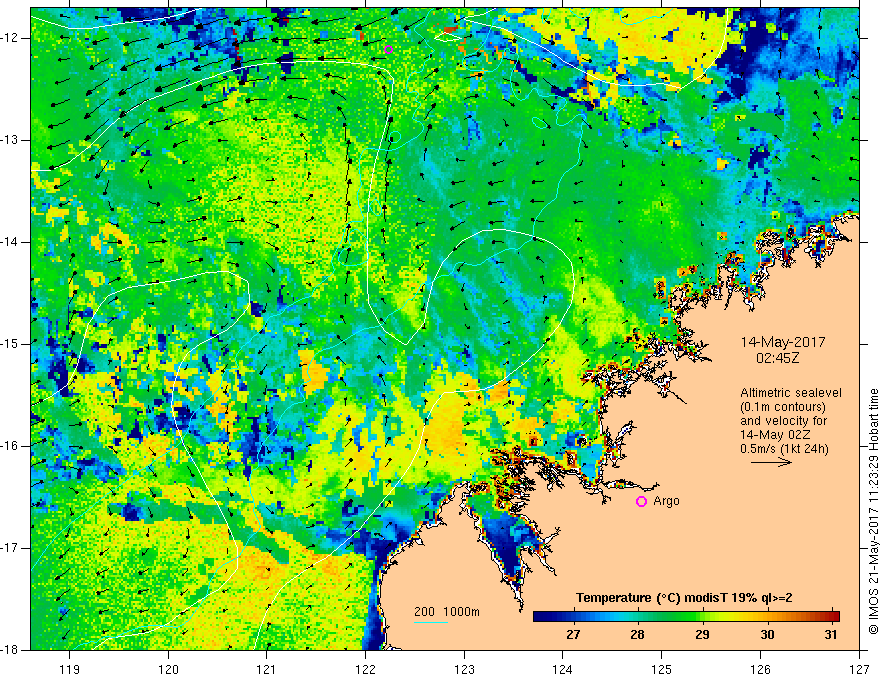Click the '(0.1m contours)' caption line
The image size is (880, 680).
click(x=783, y=407)
